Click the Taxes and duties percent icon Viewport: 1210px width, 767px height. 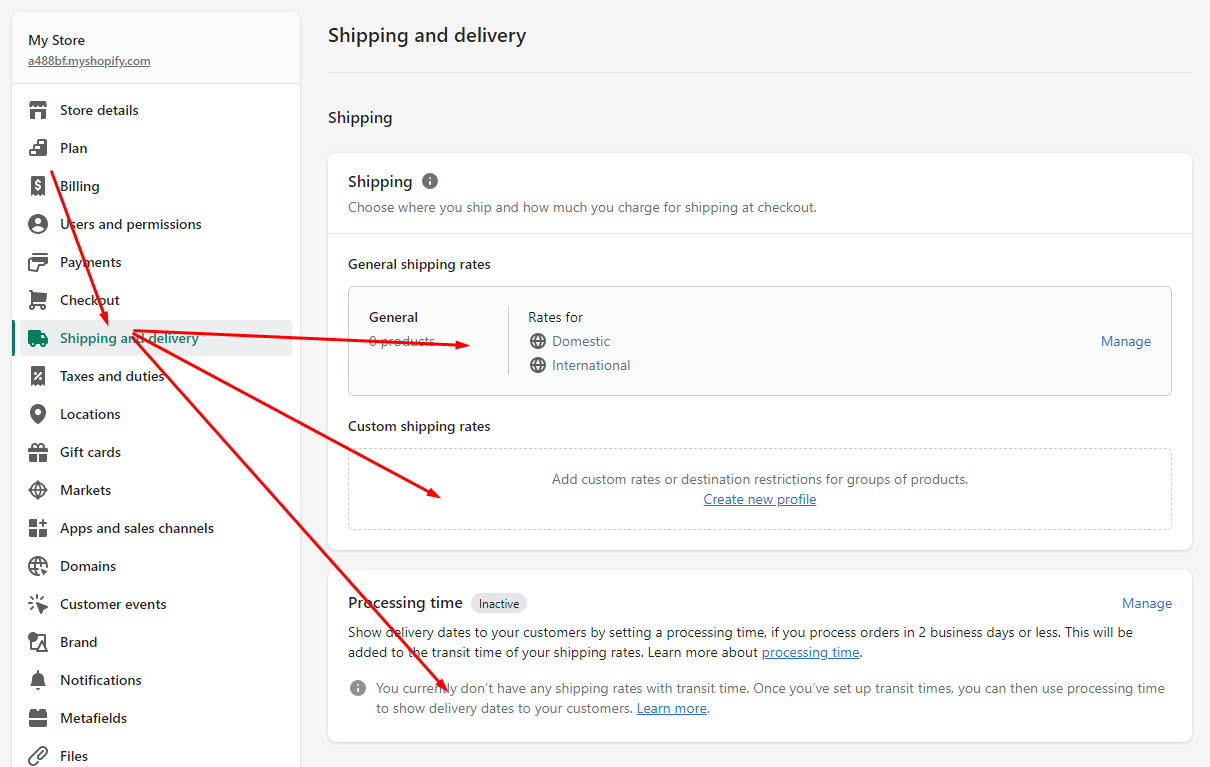pyautogui.click(x=38, y=376)
